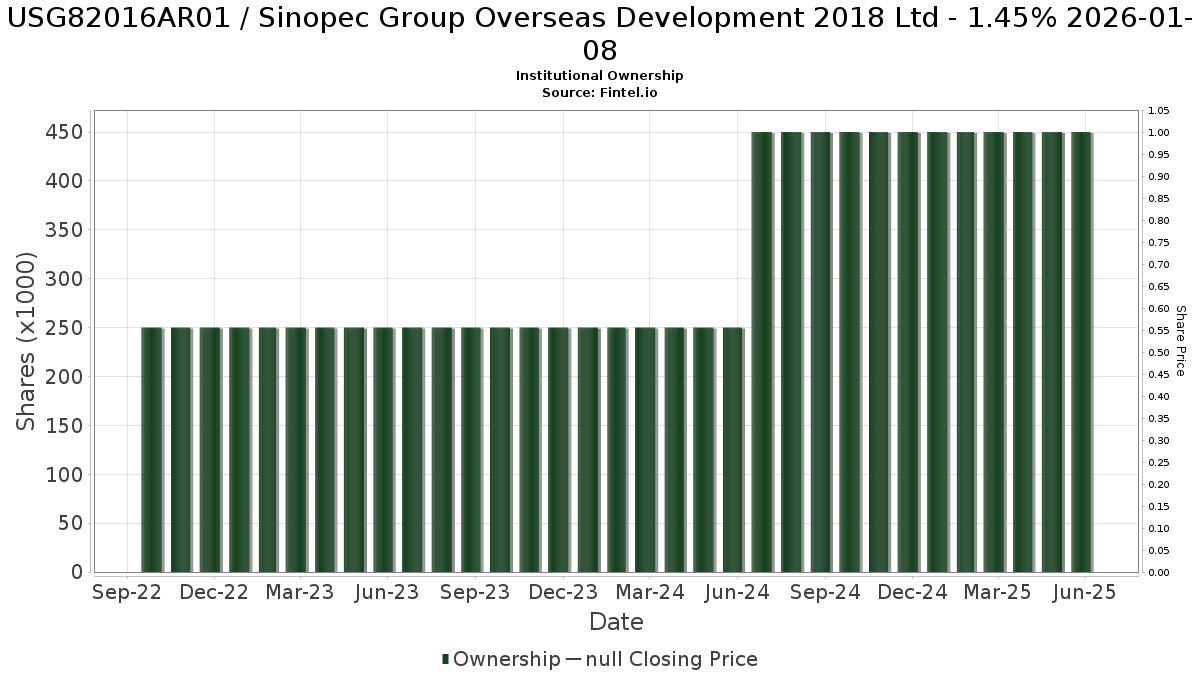
Task: Select the Dec-22 date axis label
Action: pyautogui.click(x=213, y=592)
